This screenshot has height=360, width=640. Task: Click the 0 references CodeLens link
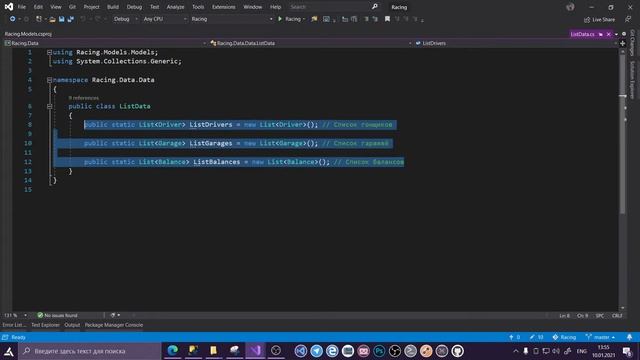tap(83, 98)
